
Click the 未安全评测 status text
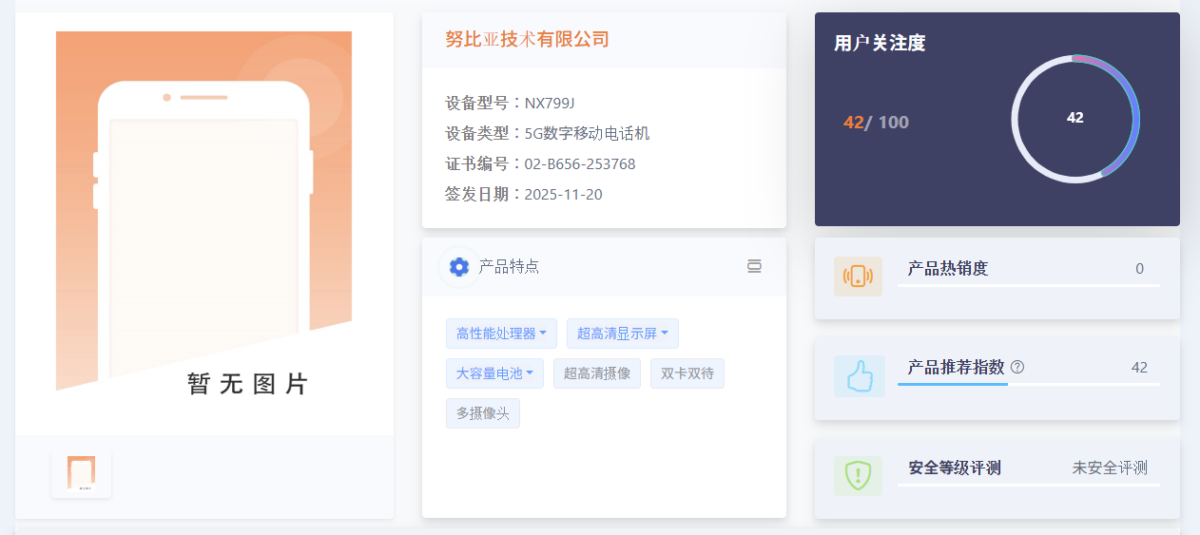click(1109, 468)
